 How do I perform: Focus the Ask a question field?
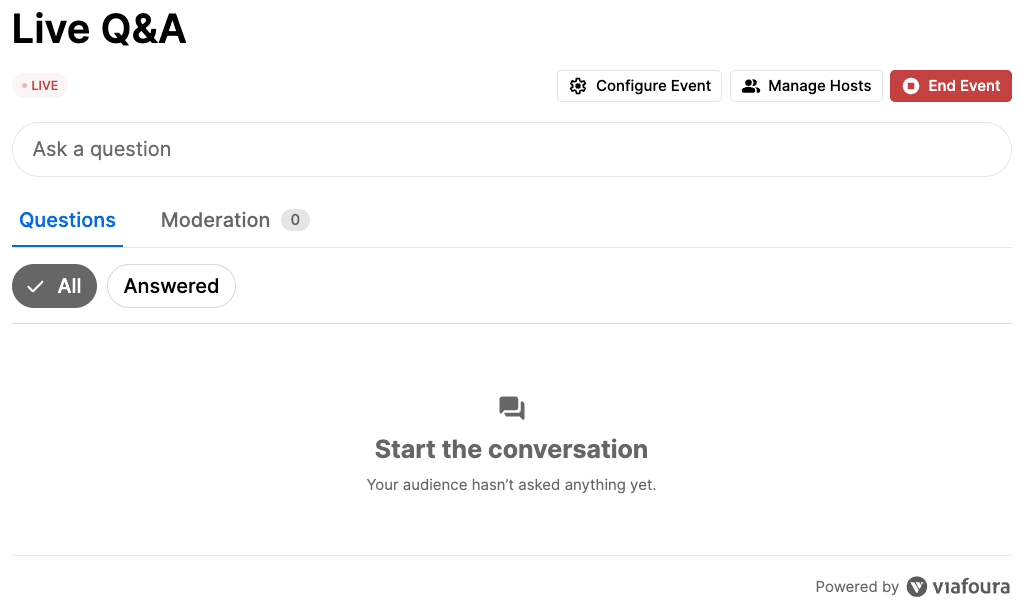coord(511,149)
